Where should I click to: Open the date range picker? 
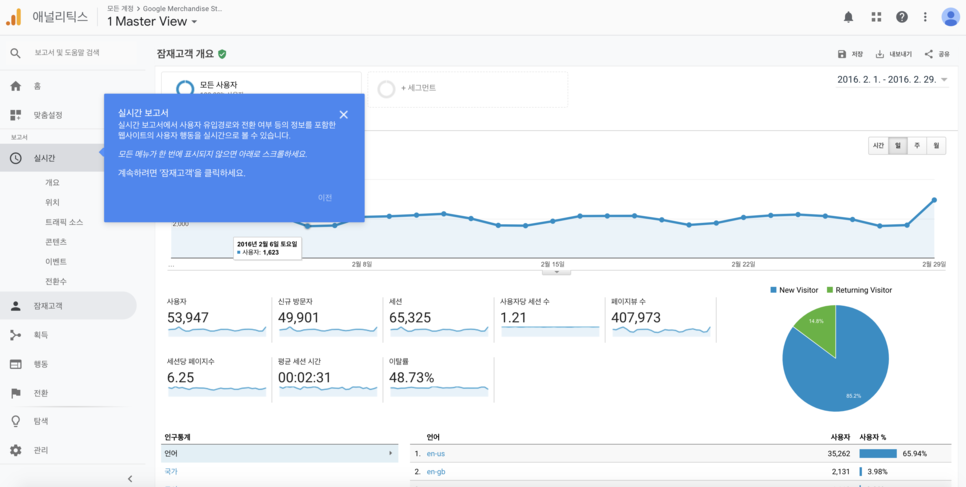pyautogui.click(x=891, y=80)
